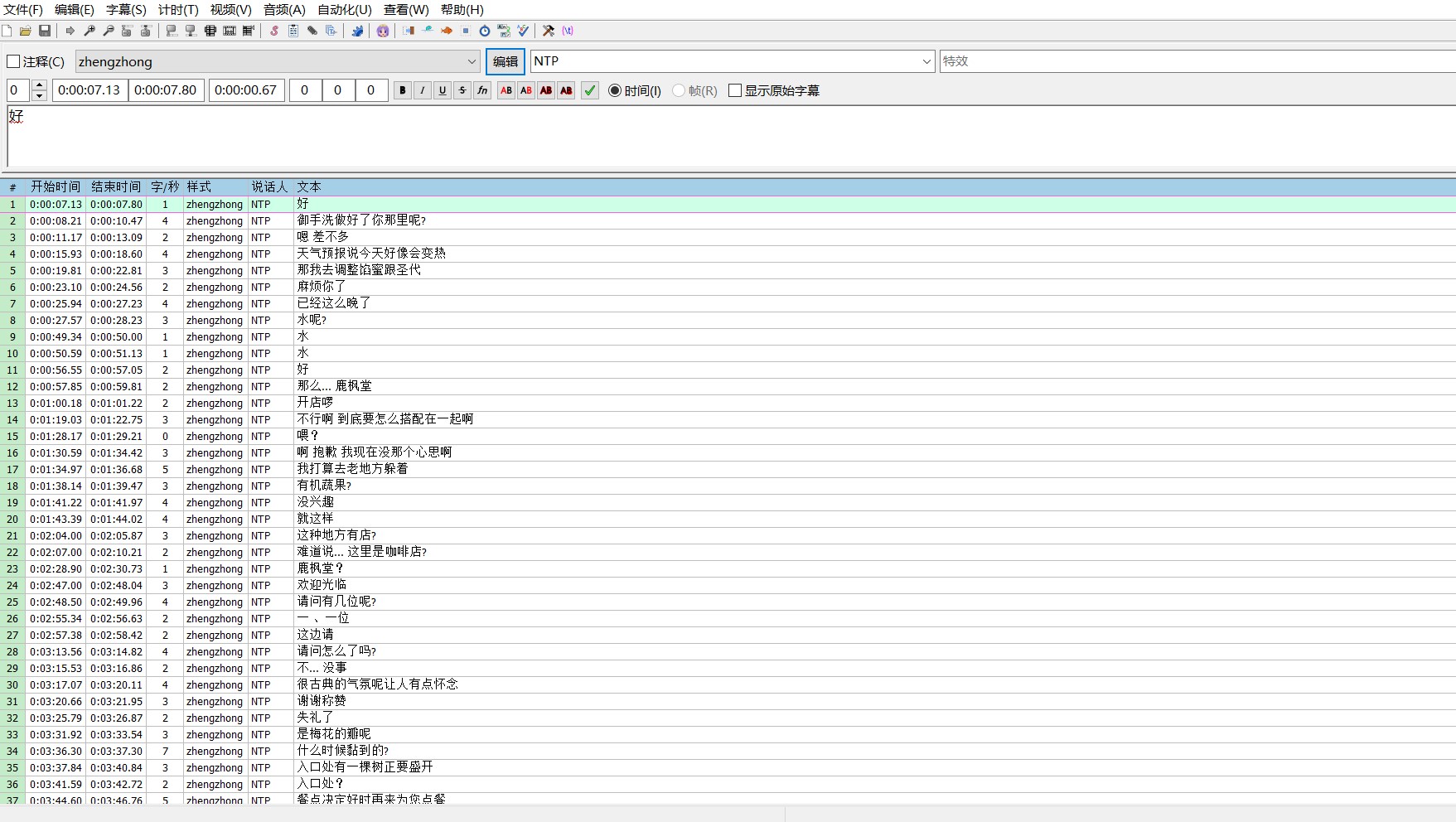Open the Attachments paperclip icon
This screenshot has width=1456, height=822.
click(312, 31)
